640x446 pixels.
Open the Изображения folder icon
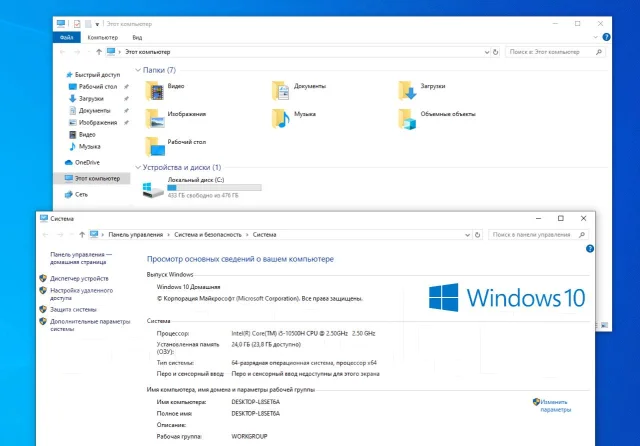[155, 119]
